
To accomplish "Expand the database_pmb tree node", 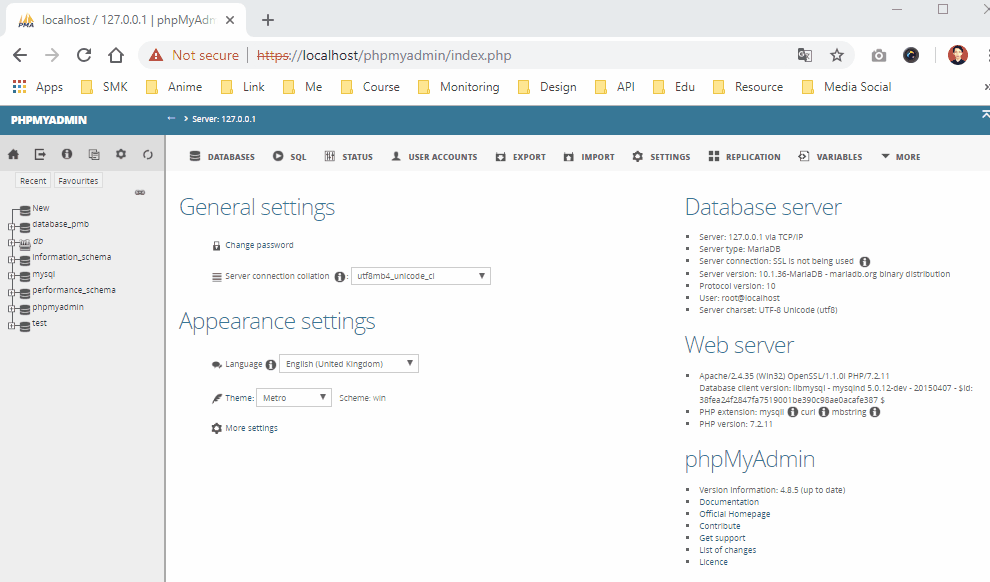I will tap(11, 225).
